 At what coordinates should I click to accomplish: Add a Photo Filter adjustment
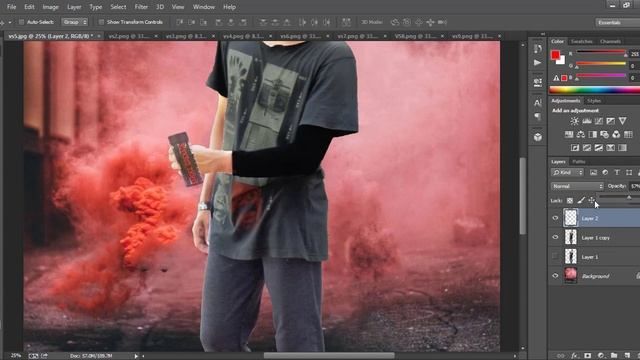604,134
